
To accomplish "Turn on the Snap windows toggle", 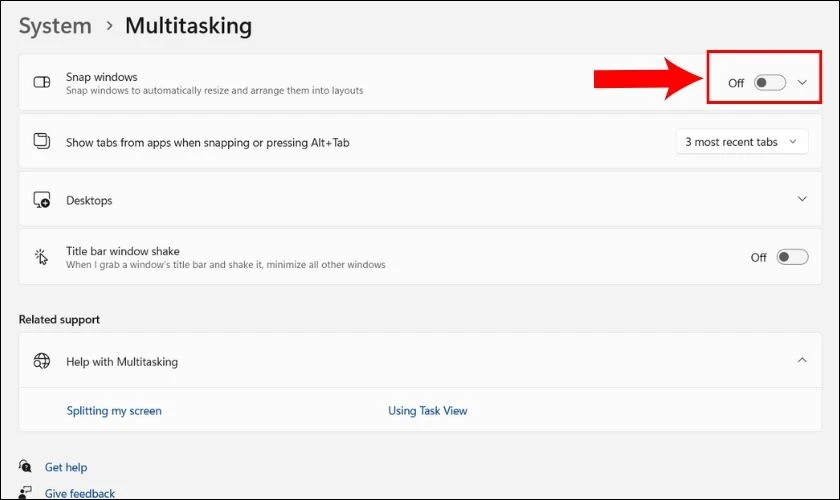I will (x=770, y=83).
